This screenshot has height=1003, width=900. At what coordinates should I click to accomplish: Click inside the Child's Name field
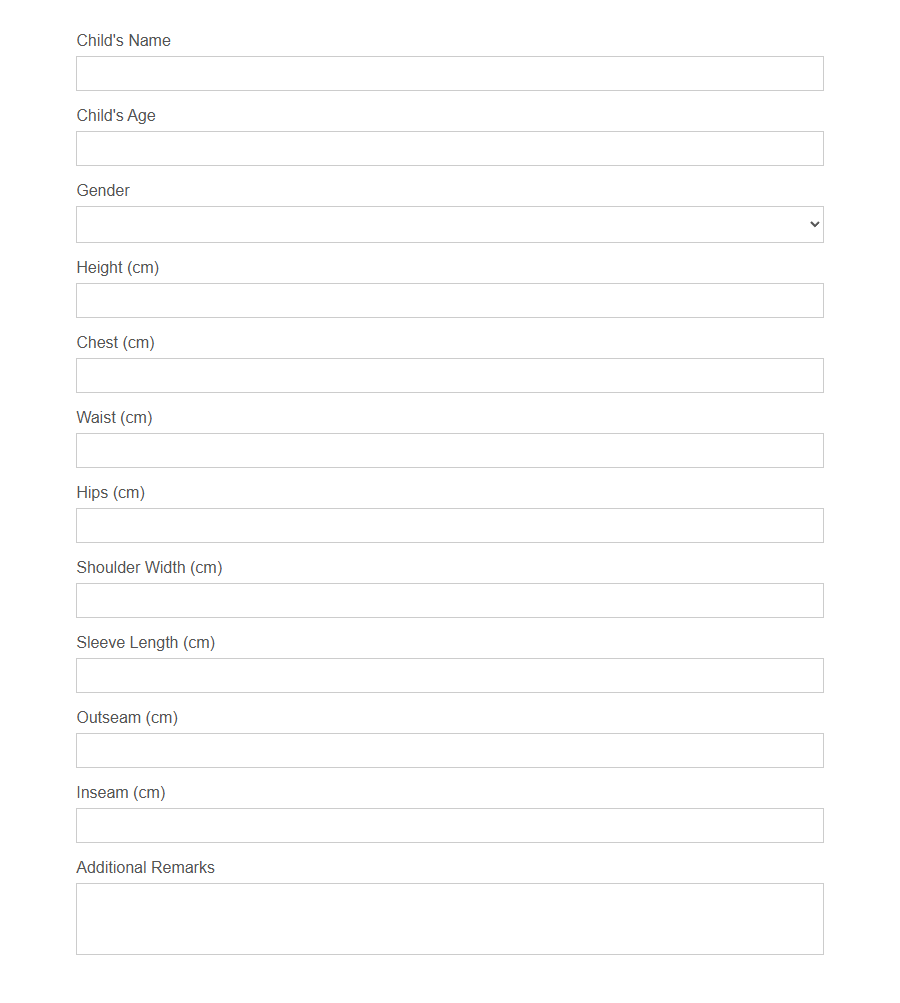coord(450,73)
